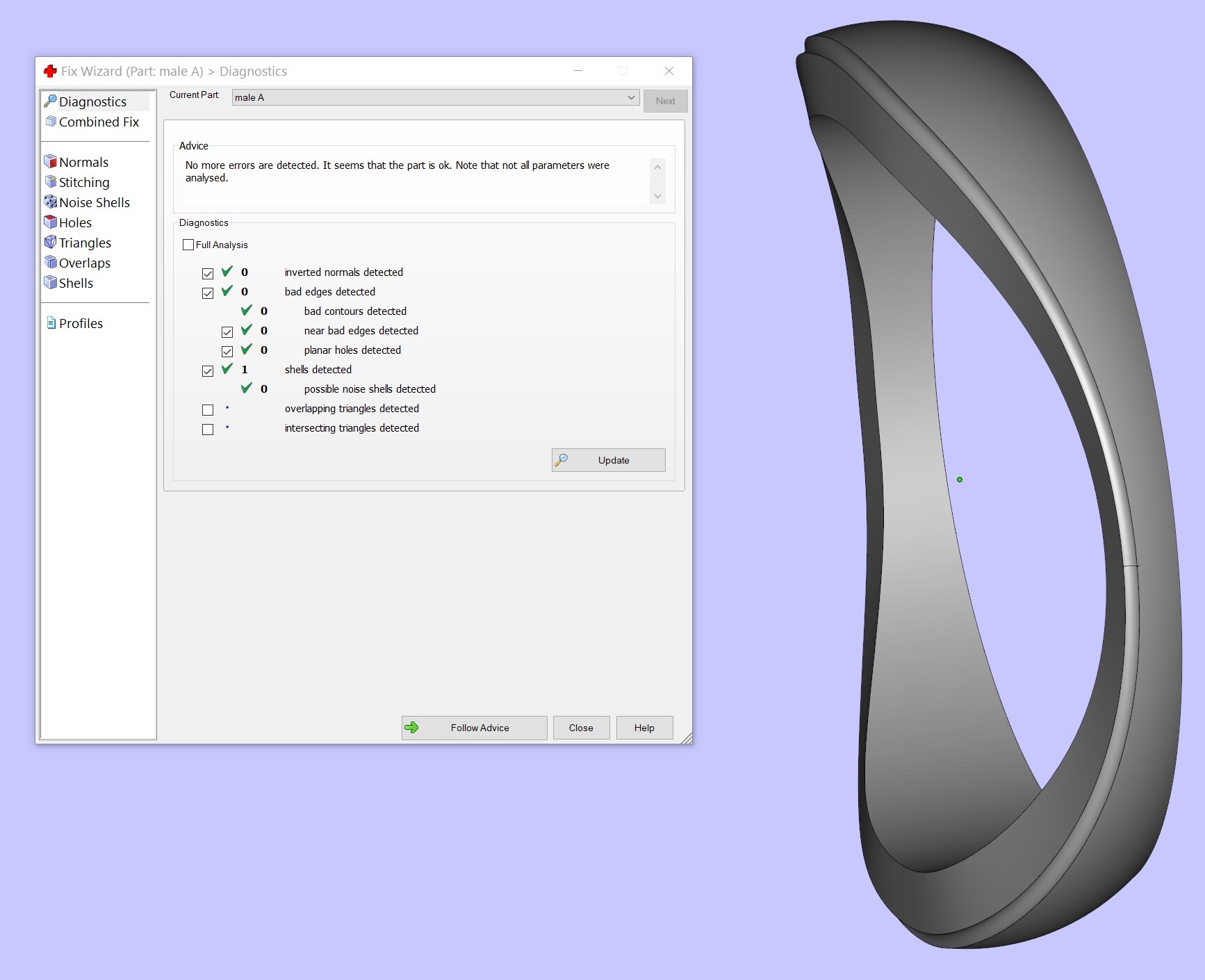Select the Triangles page label
Screen dimensions: 1205x980
click(85, 243)
